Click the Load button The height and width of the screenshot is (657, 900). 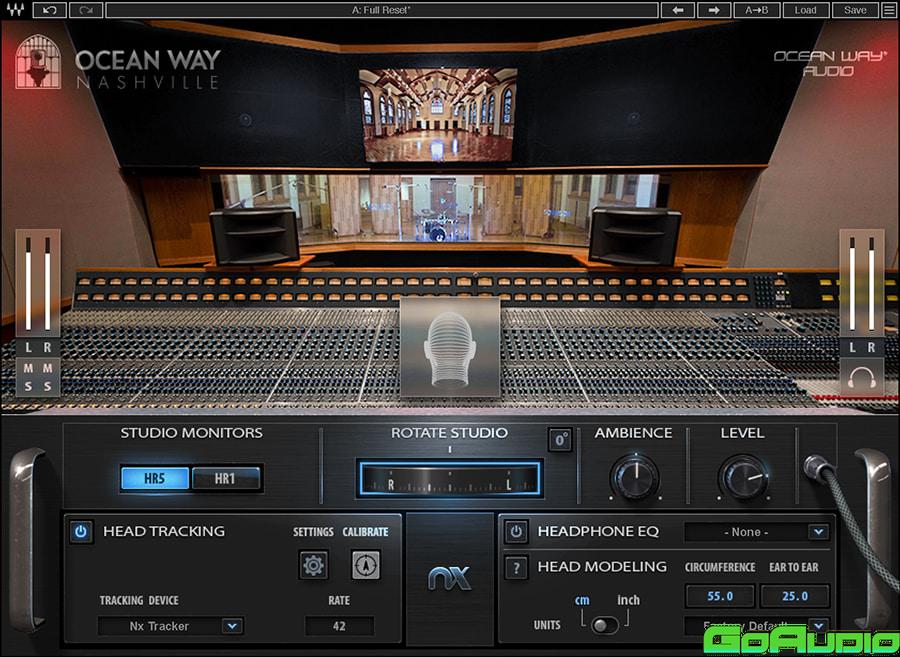coord(805,10)
